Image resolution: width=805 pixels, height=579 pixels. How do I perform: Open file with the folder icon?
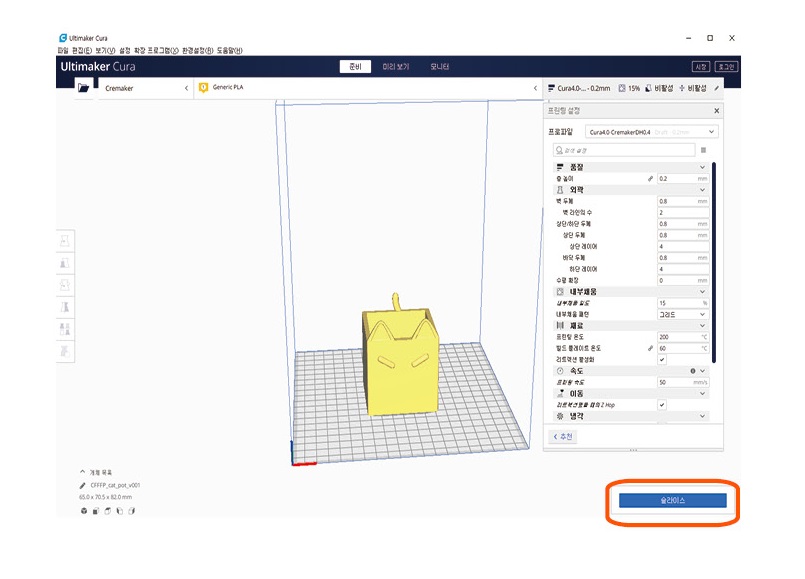click(x=84, y=88)
